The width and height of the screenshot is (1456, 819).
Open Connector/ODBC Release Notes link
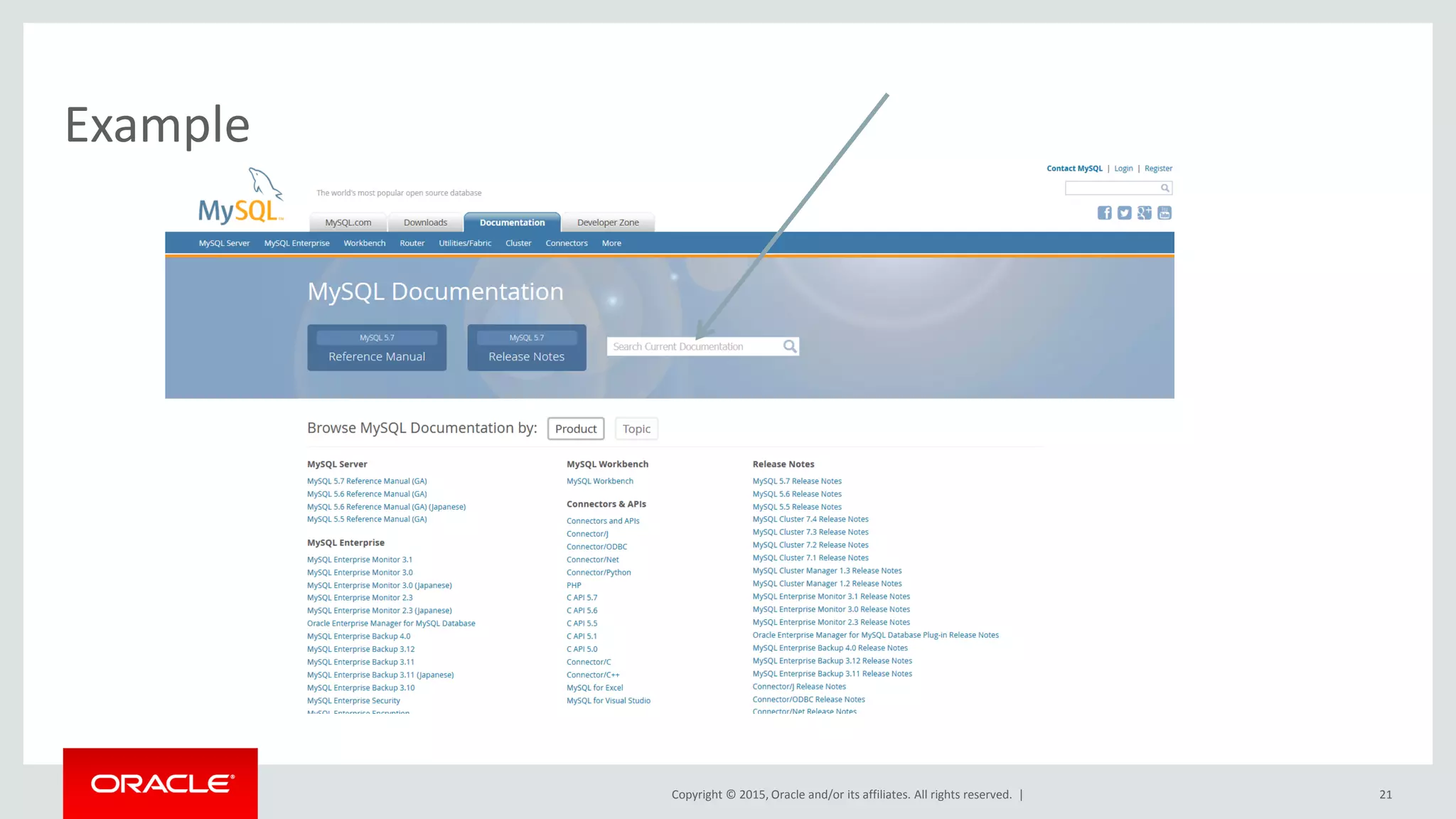tap(809, 700)
